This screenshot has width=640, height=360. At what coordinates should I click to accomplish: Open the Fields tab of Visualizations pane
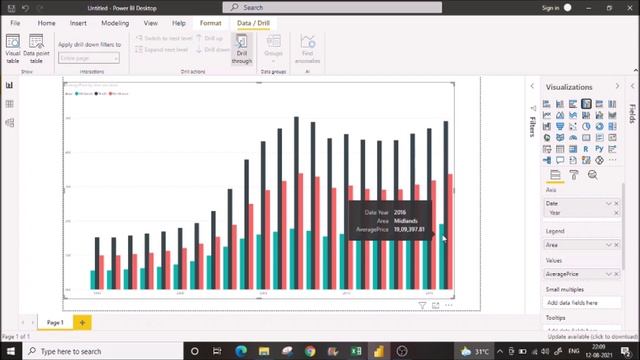coord(555,175)
